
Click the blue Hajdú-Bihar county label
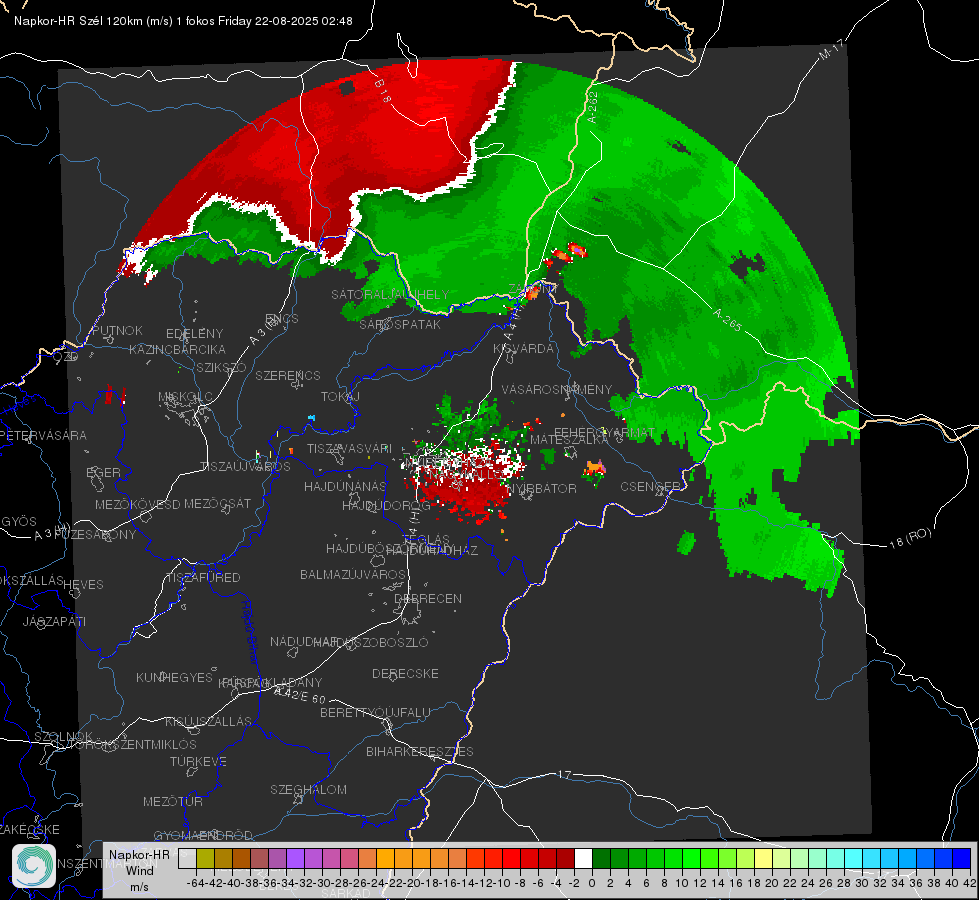[x=249, y=631]
